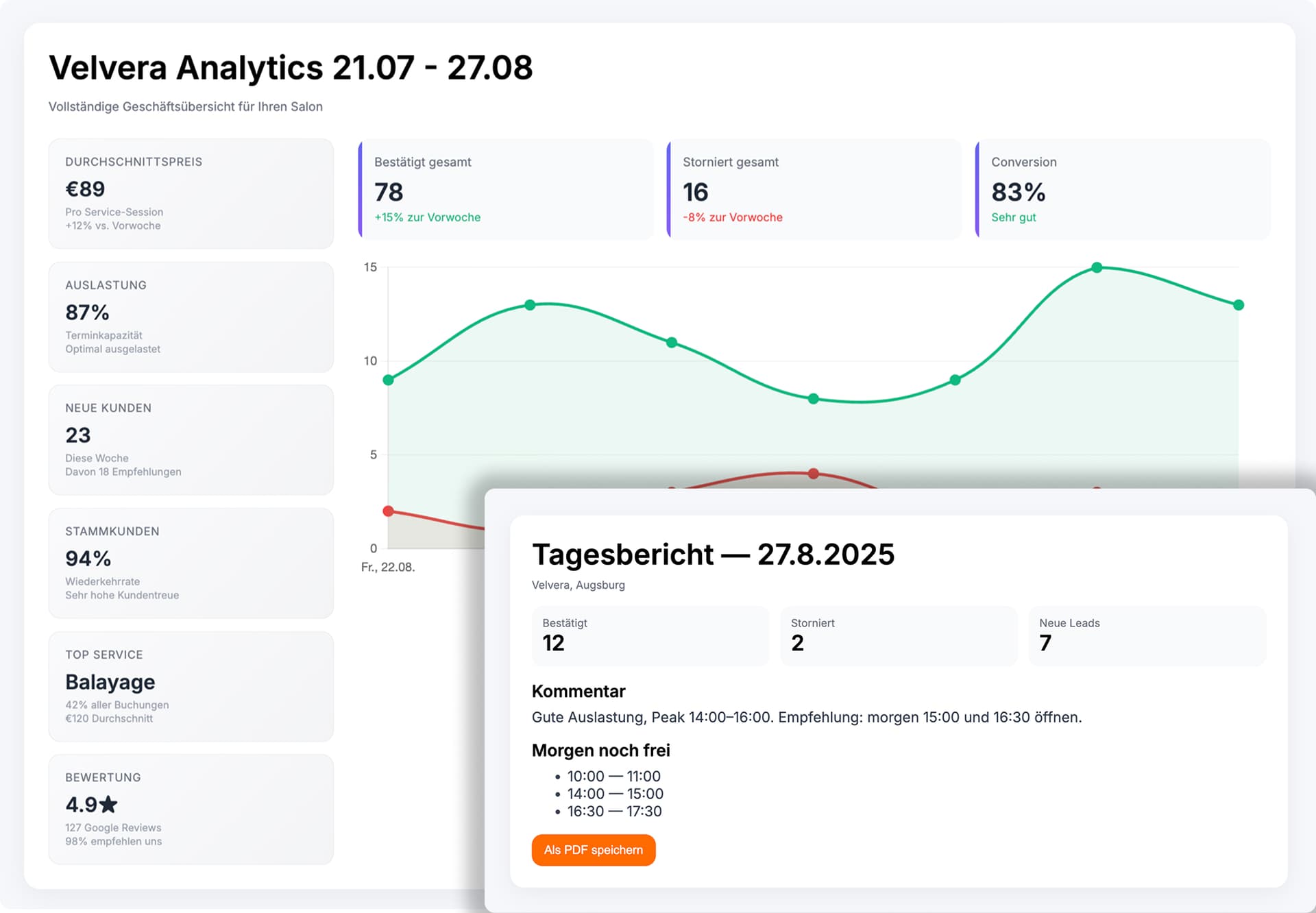Click the highest green peak data point
This screenshot has width=1316, height=913.
[1097, 267]
